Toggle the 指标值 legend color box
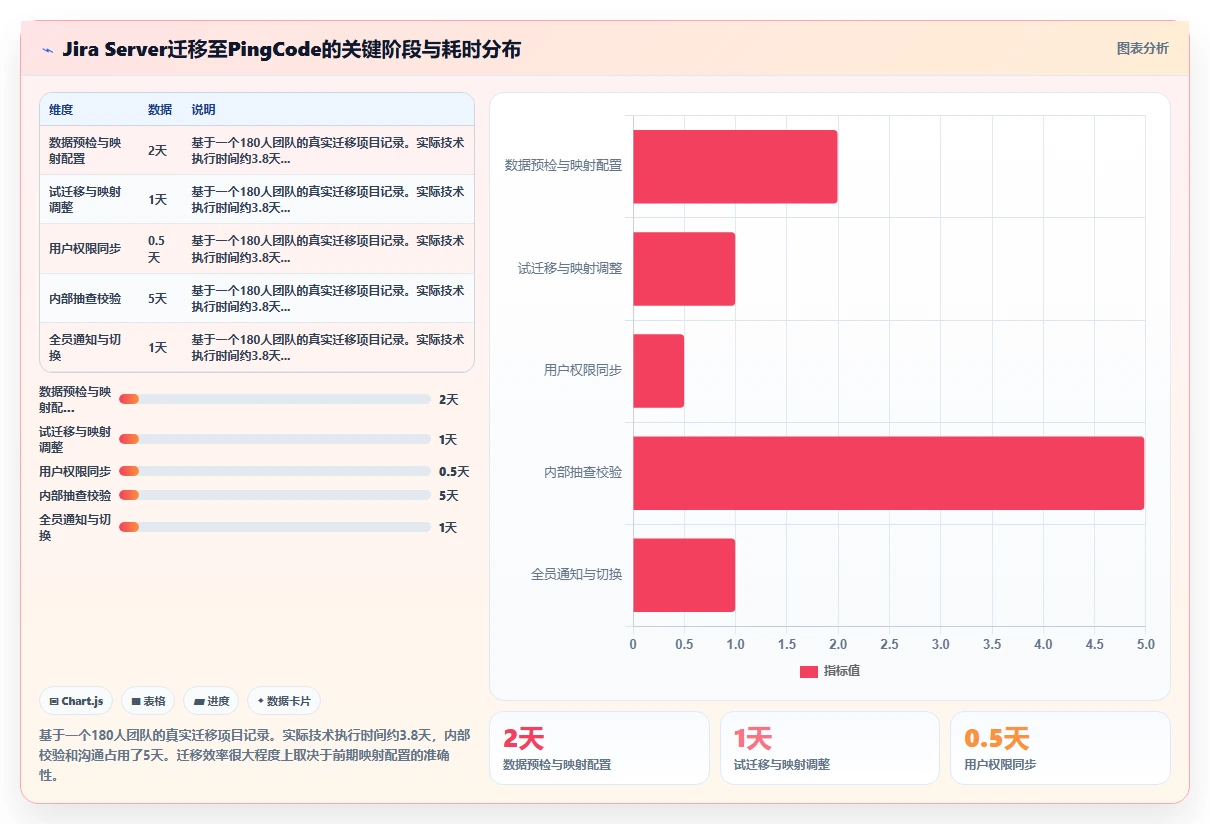The height and width of the screenshot is (824, 1210). click(x=809, y=671)
